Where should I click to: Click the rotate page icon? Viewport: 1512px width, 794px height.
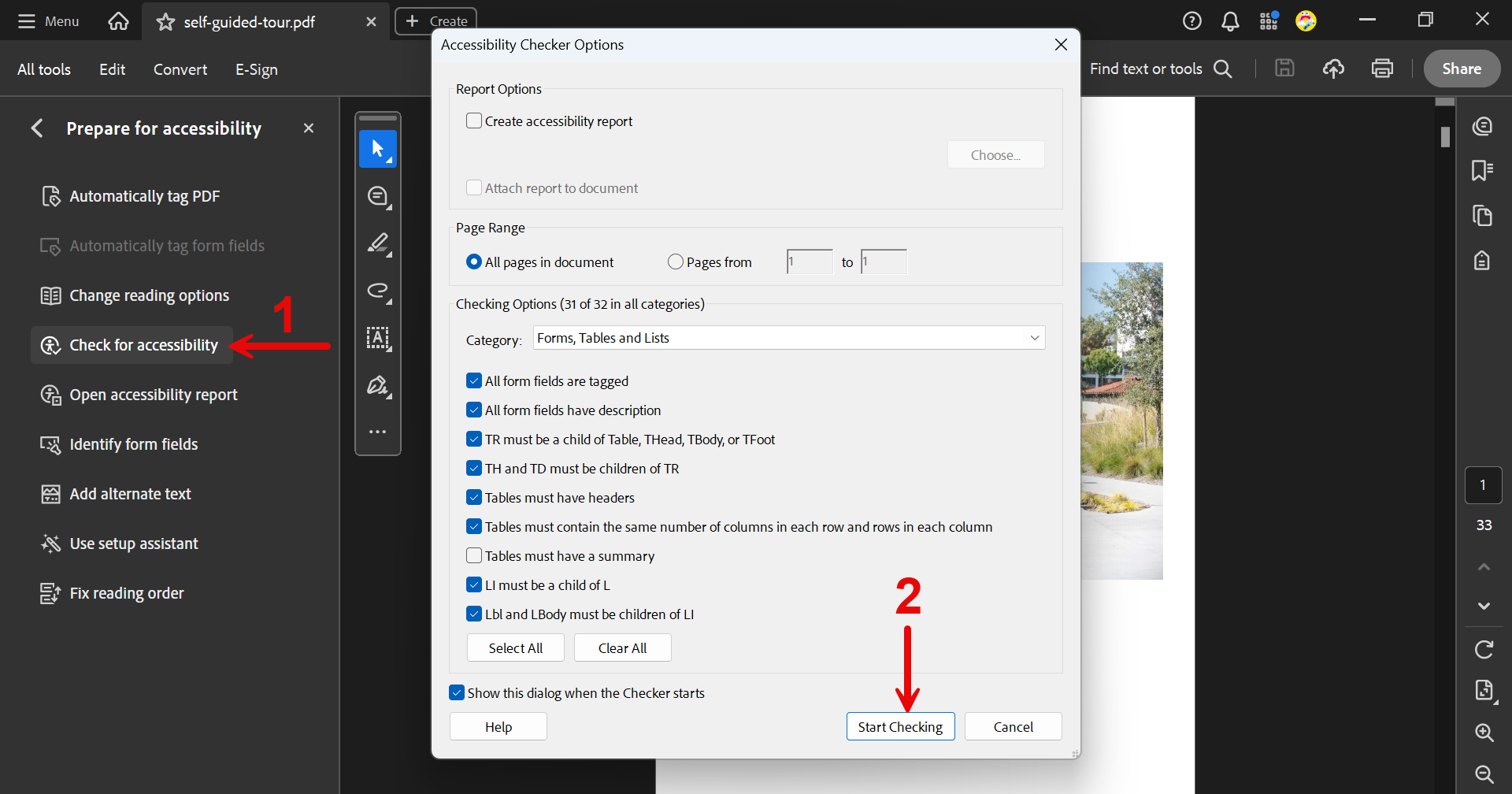[1484, 650]
